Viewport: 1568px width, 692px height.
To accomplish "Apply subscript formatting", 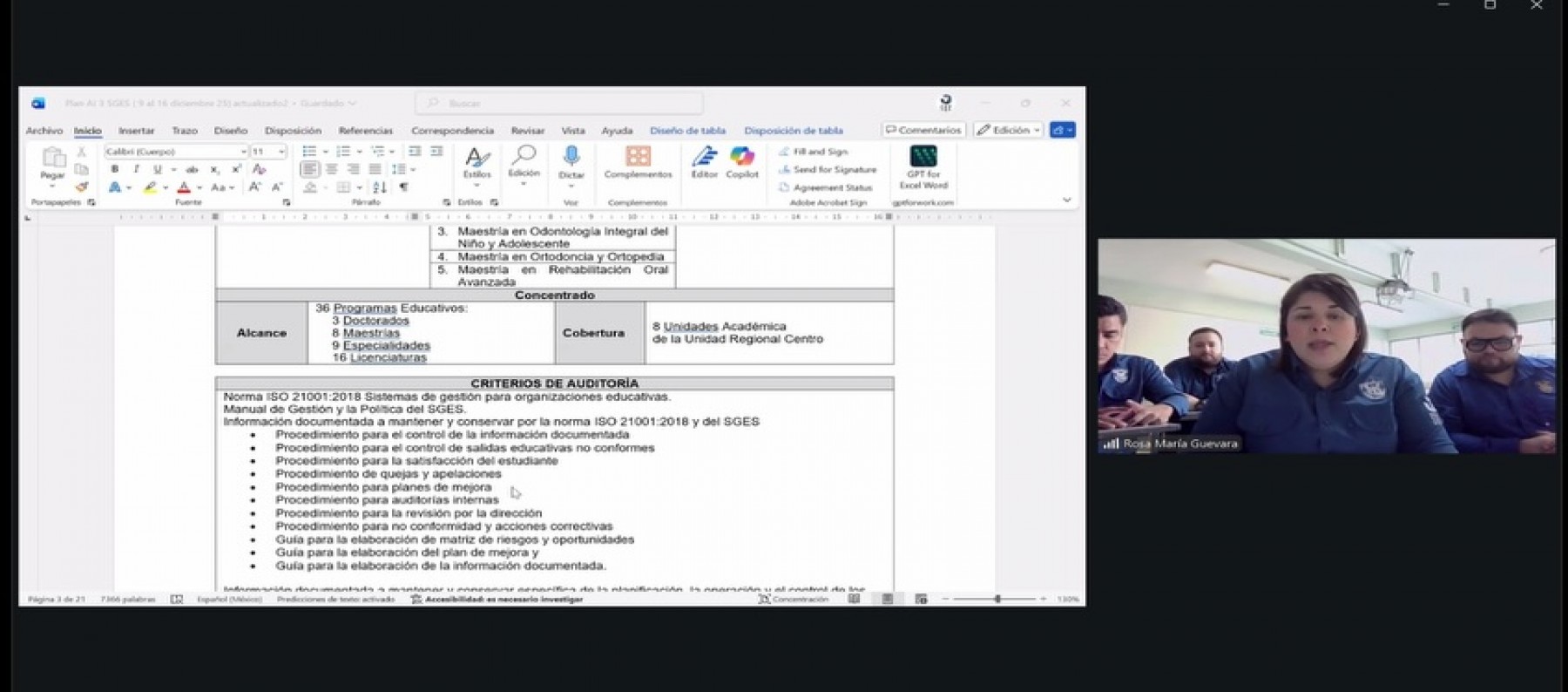I will pyautogui.click(x=215, y=169).
